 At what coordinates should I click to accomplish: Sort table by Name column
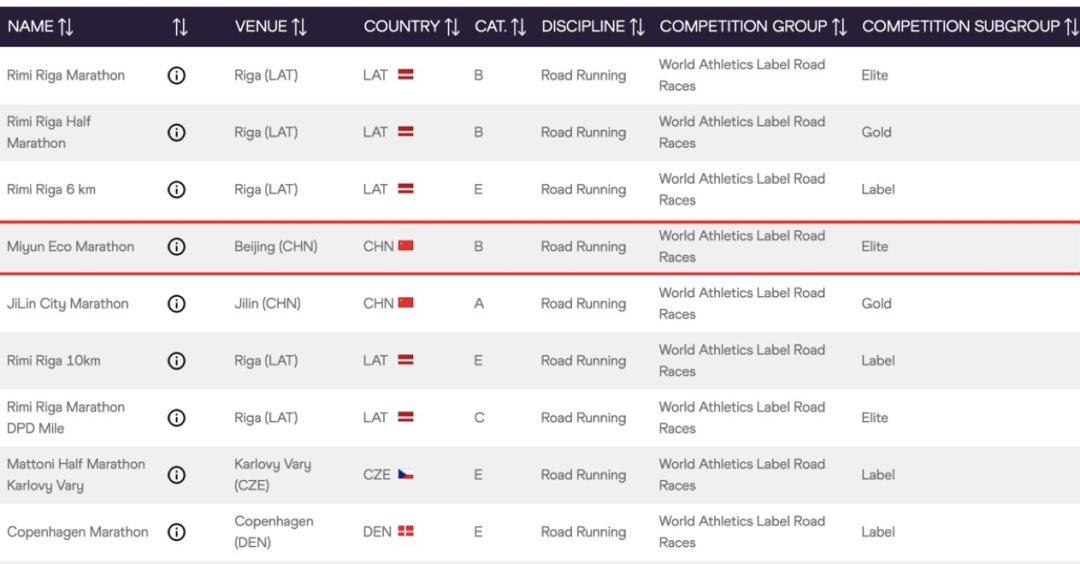30,27
